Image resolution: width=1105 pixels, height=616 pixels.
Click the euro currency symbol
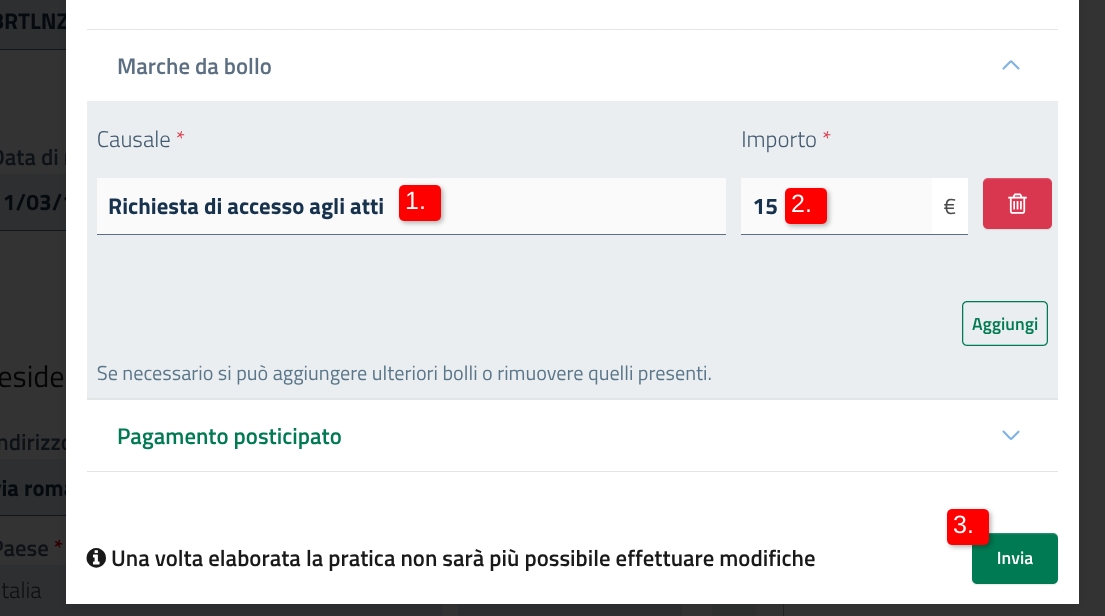coord(949,207)
